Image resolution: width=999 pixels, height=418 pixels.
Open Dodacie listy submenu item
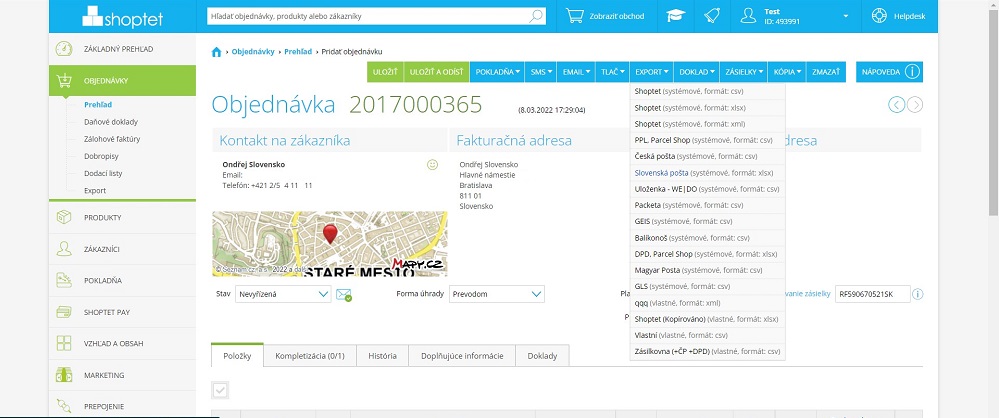click(103, 173)
